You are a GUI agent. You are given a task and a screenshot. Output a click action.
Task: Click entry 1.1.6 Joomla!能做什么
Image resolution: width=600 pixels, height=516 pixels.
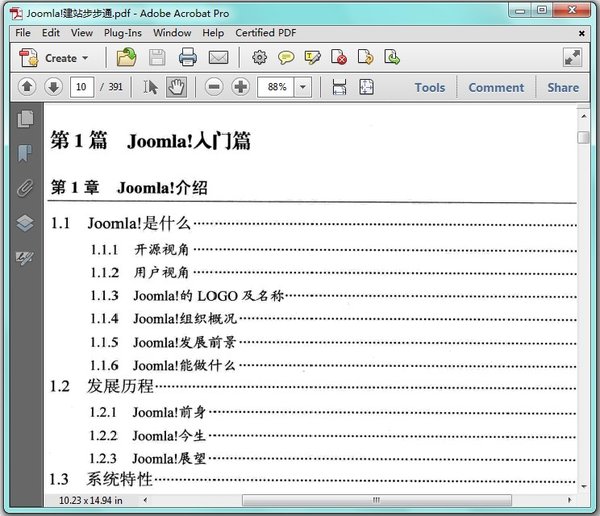(163, 366)
